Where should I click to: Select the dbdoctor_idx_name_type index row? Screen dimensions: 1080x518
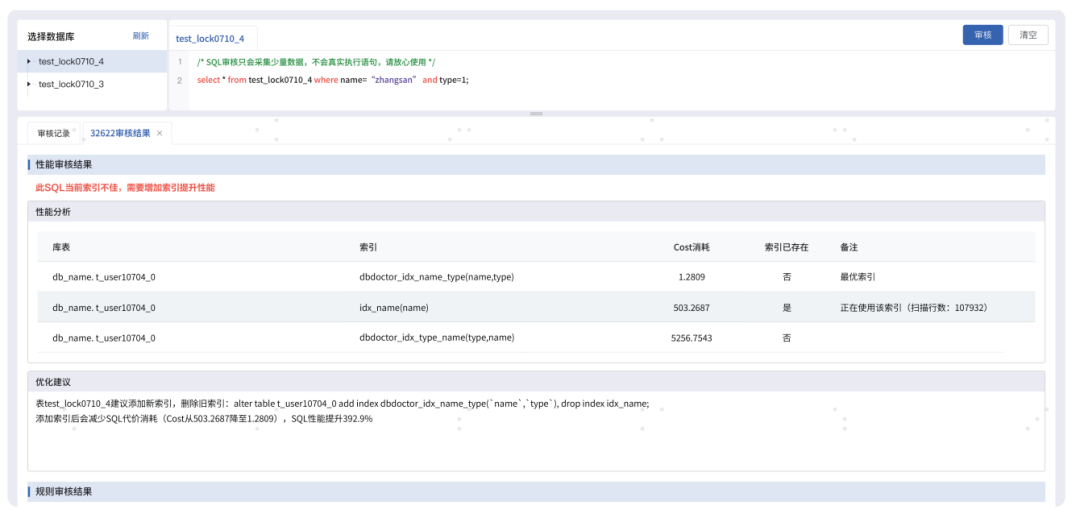pyautogui.click(x=536, y=277)
